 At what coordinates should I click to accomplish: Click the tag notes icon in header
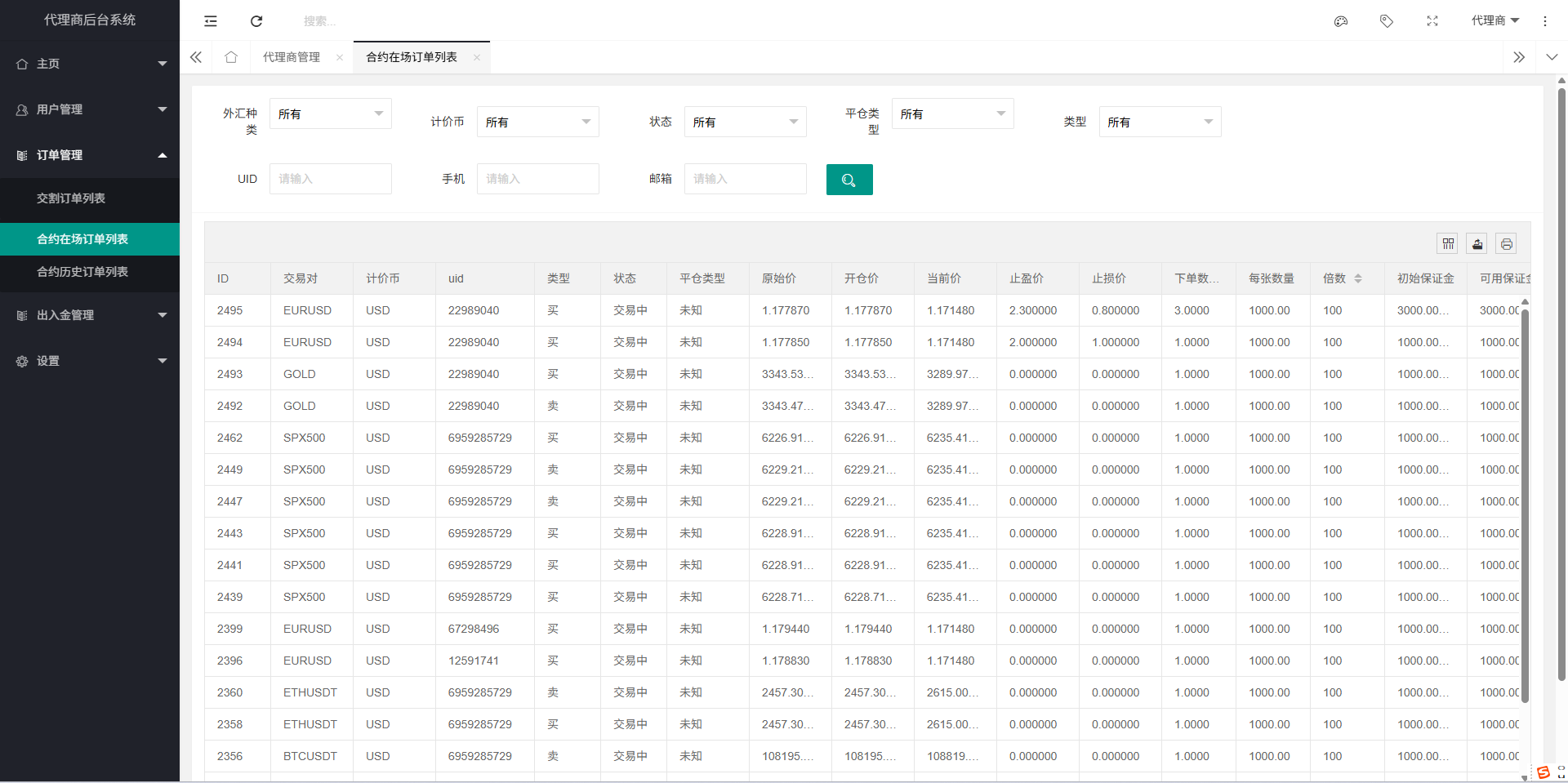point(1386,21)
